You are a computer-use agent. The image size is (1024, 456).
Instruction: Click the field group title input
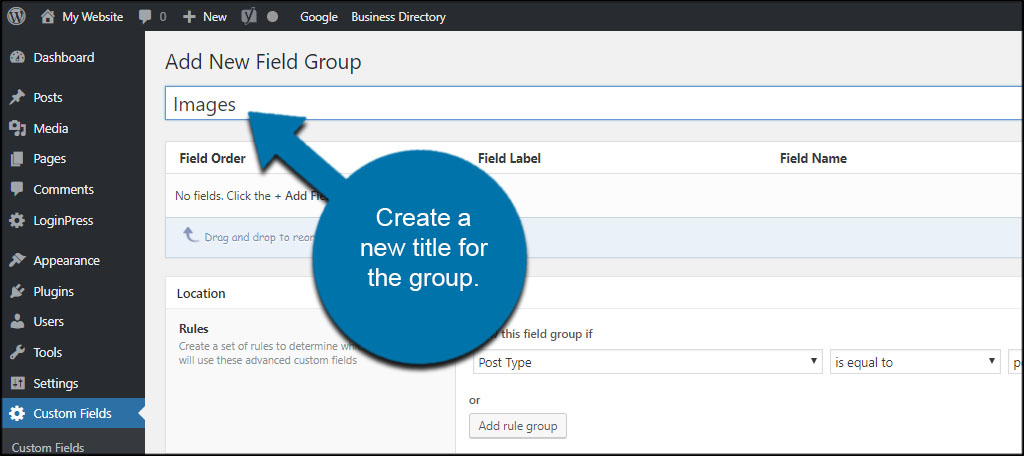(x=600, y=104)
